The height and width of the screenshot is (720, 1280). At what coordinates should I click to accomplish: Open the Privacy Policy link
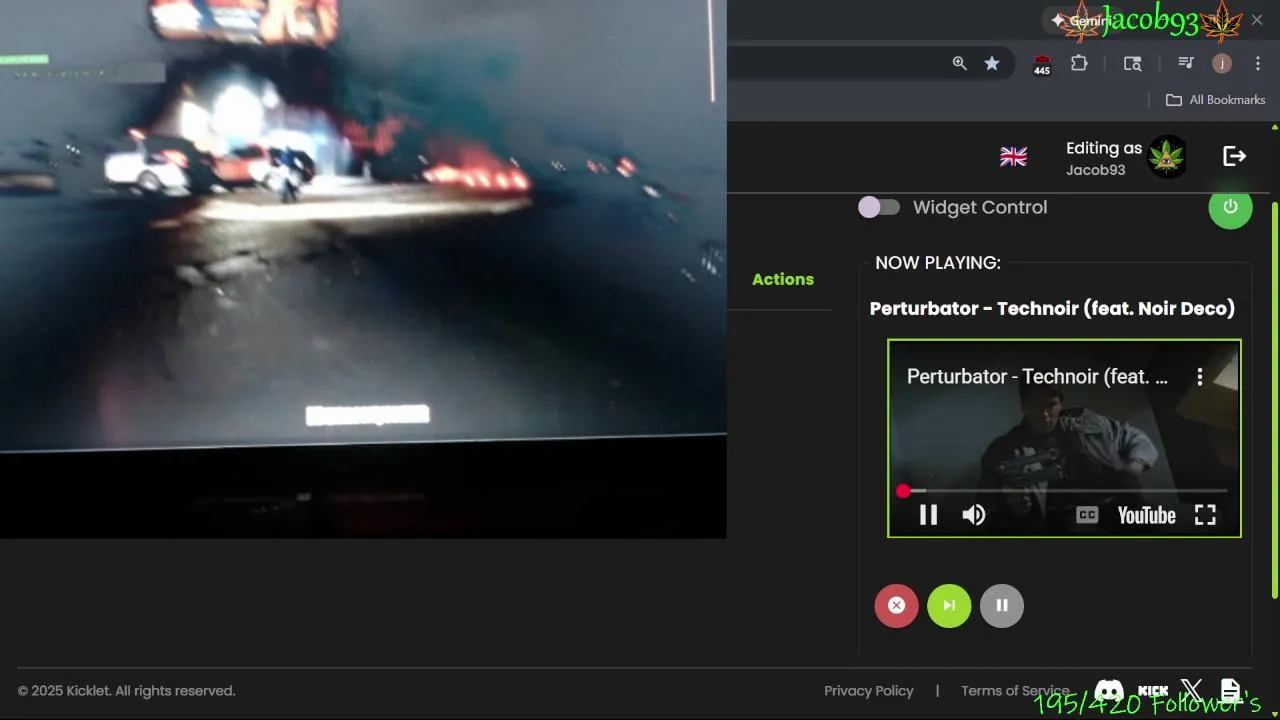pos(869,691)
